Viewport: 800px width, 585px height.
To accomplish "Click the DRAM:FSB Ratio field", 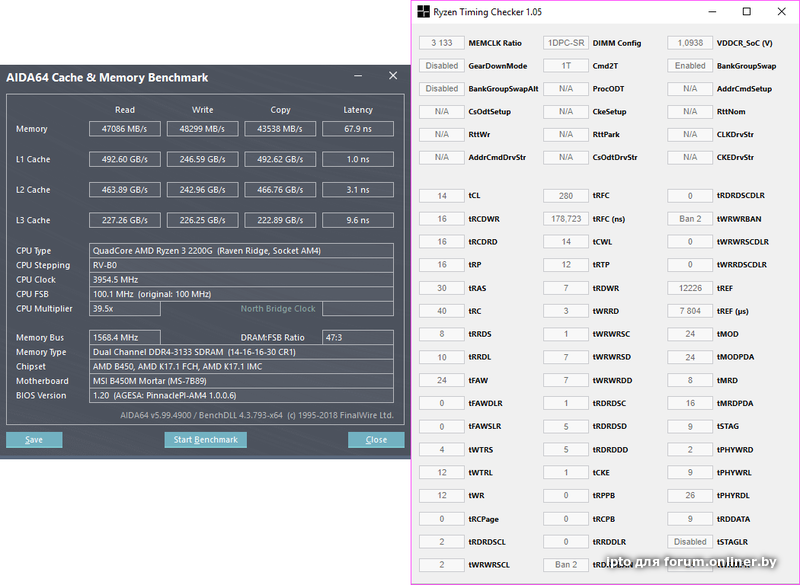I will pos(358,338).
